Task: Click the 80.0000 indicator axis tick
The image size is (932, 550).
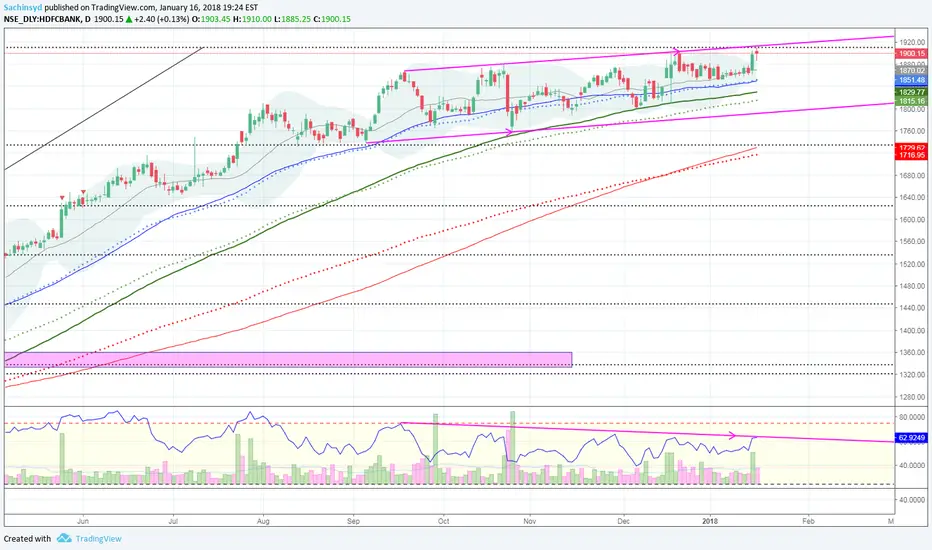Action: [912, 417]
